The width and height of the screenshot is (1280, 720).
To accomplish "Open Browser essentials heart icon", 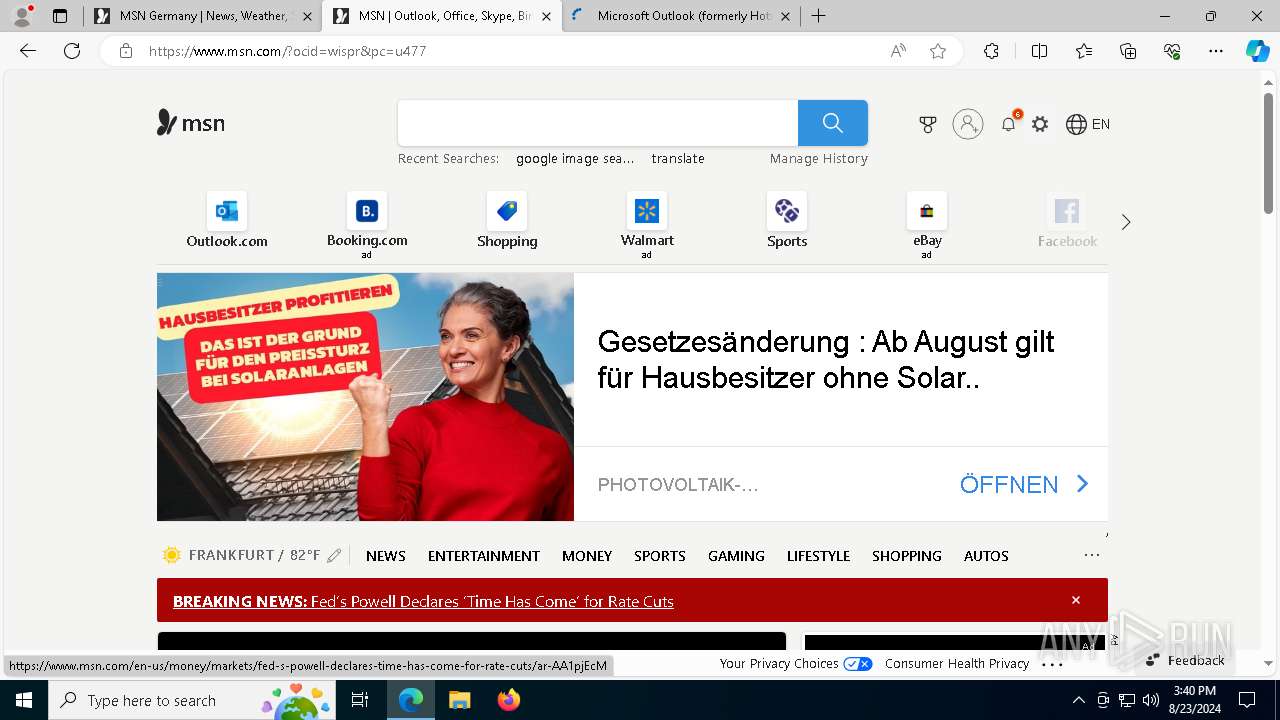I will 1172,51.
